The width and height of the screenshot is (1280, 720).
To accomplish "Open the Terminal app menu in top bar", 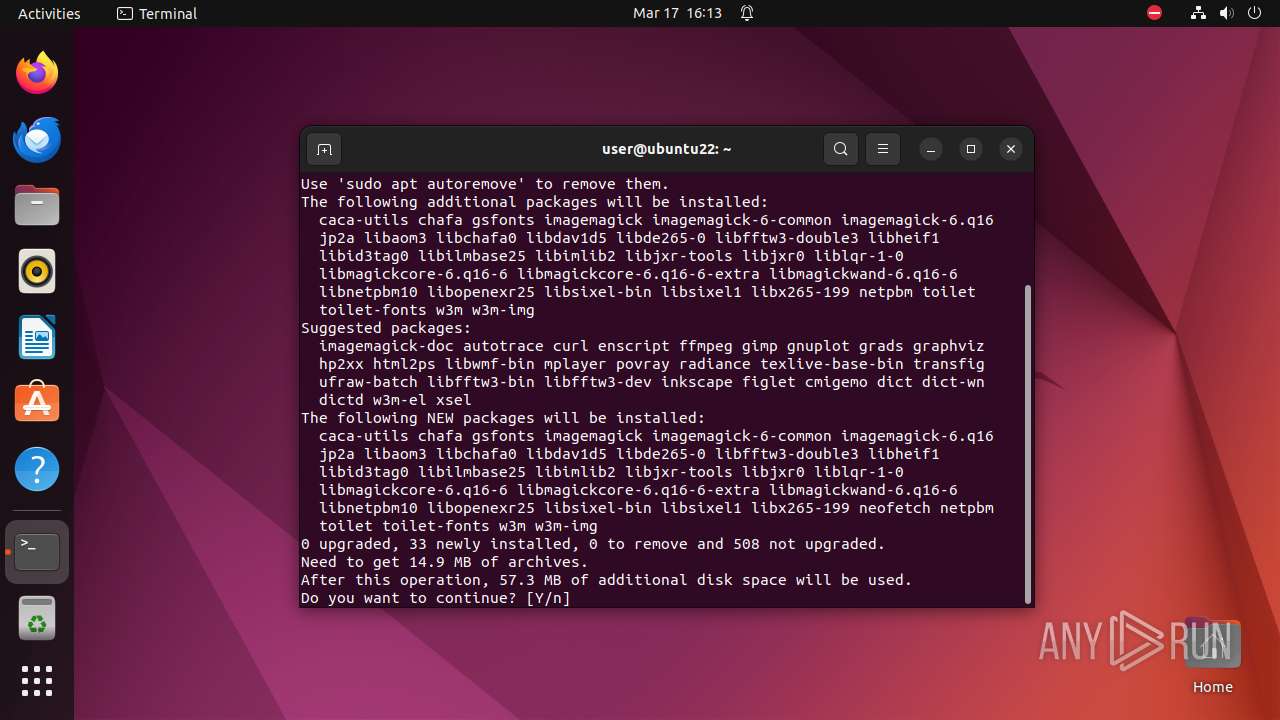I will (157, 13).
